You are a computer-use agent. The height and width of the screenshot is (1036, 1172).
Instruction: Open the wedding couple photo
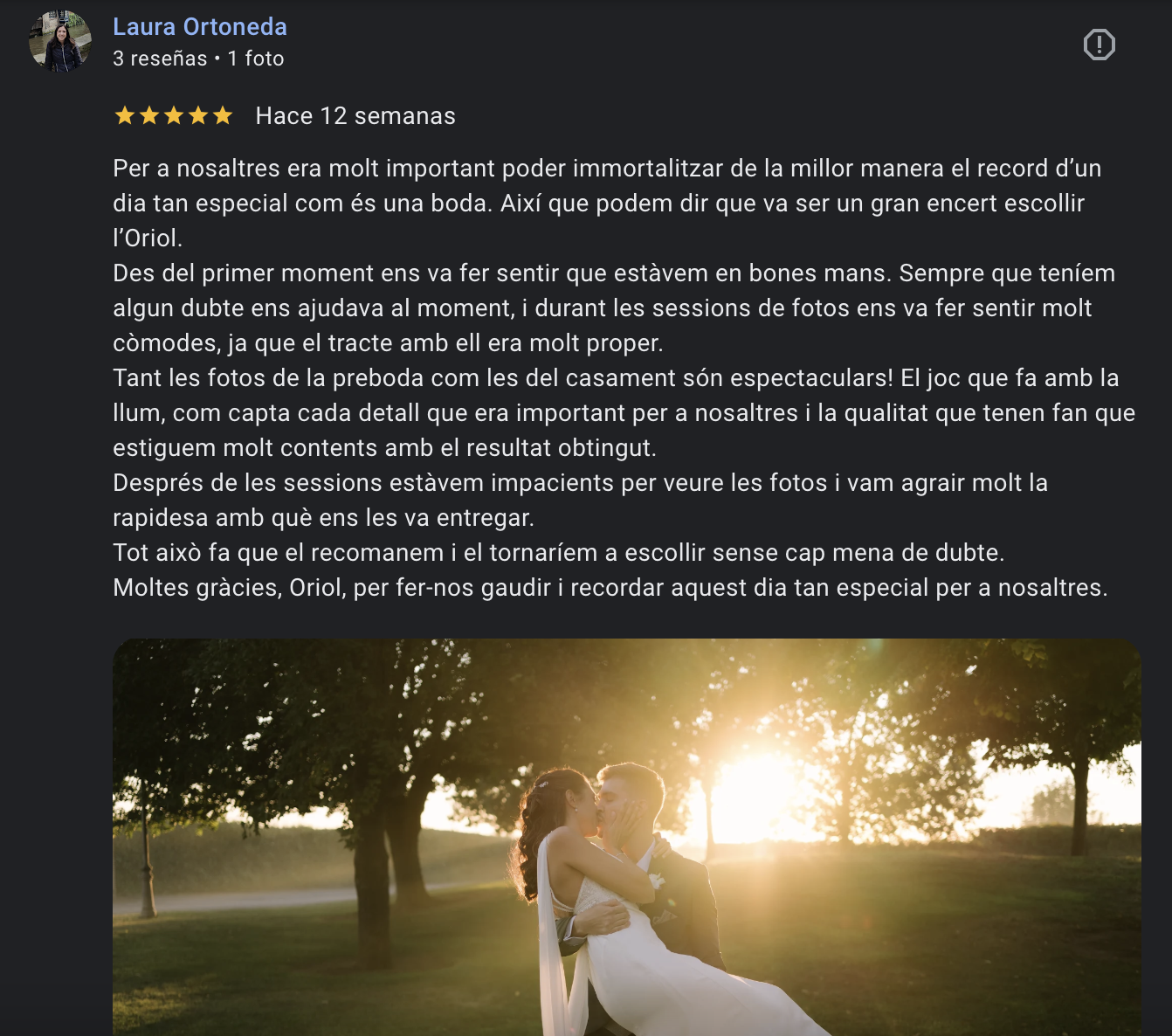[627, 837]
